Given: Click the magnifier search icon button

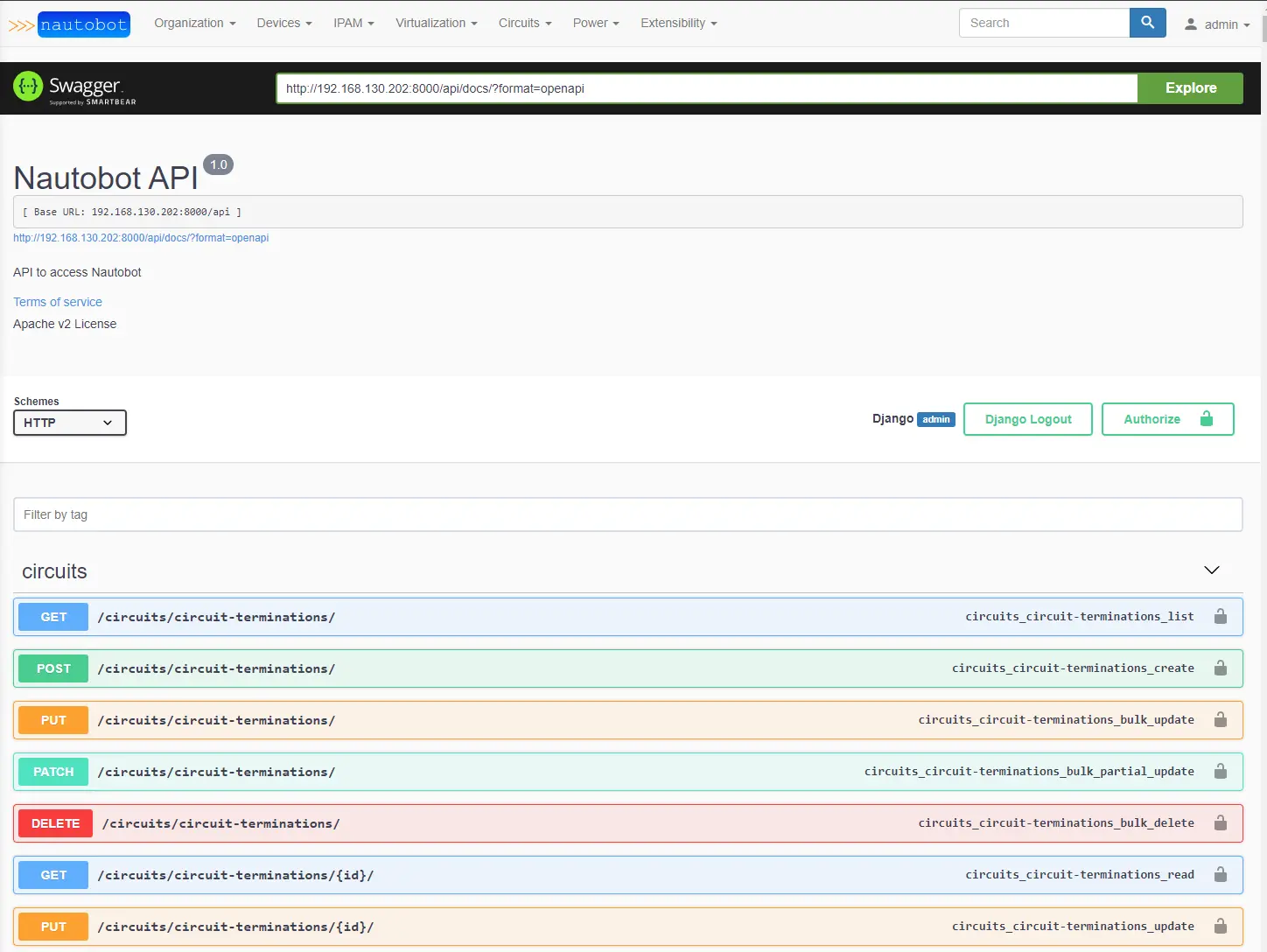Looking at the screenshot, I should 1147,24.
